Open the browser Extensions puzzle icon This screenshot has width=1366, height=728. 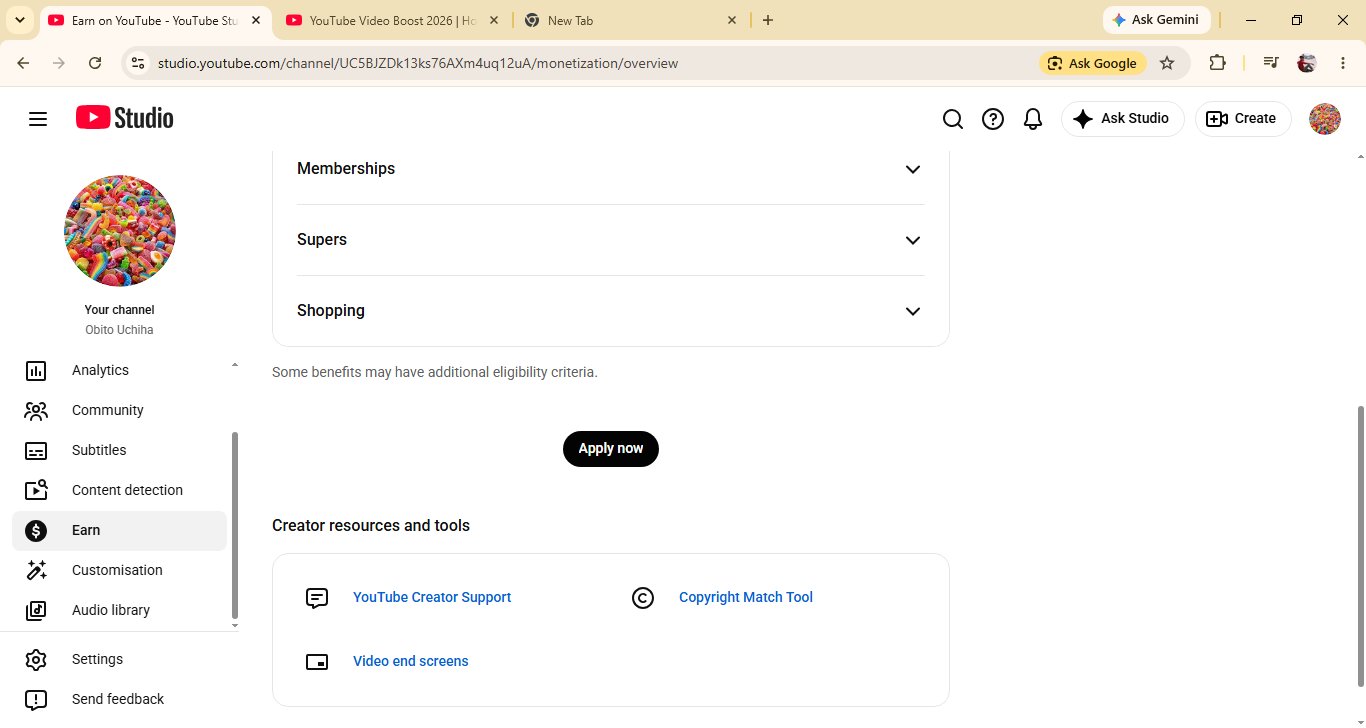(1217, 63)
